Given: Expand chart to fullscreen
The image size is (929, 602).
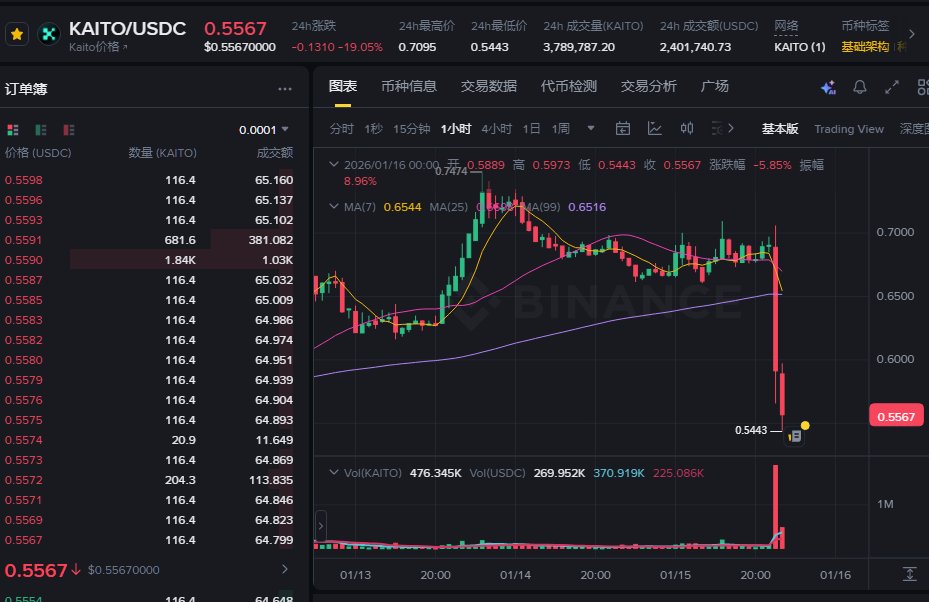Looking at the screenshot, I should [x=892, y=88].
